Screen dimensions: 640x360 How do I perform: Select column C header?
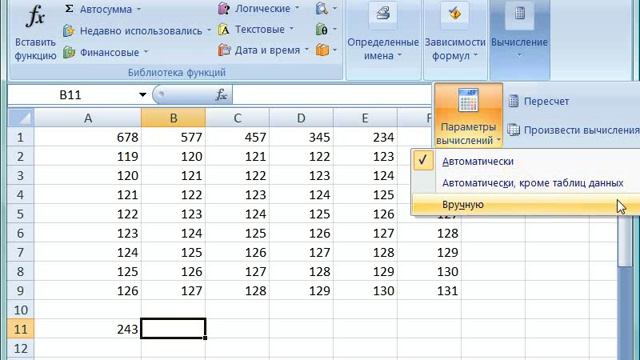237,118
